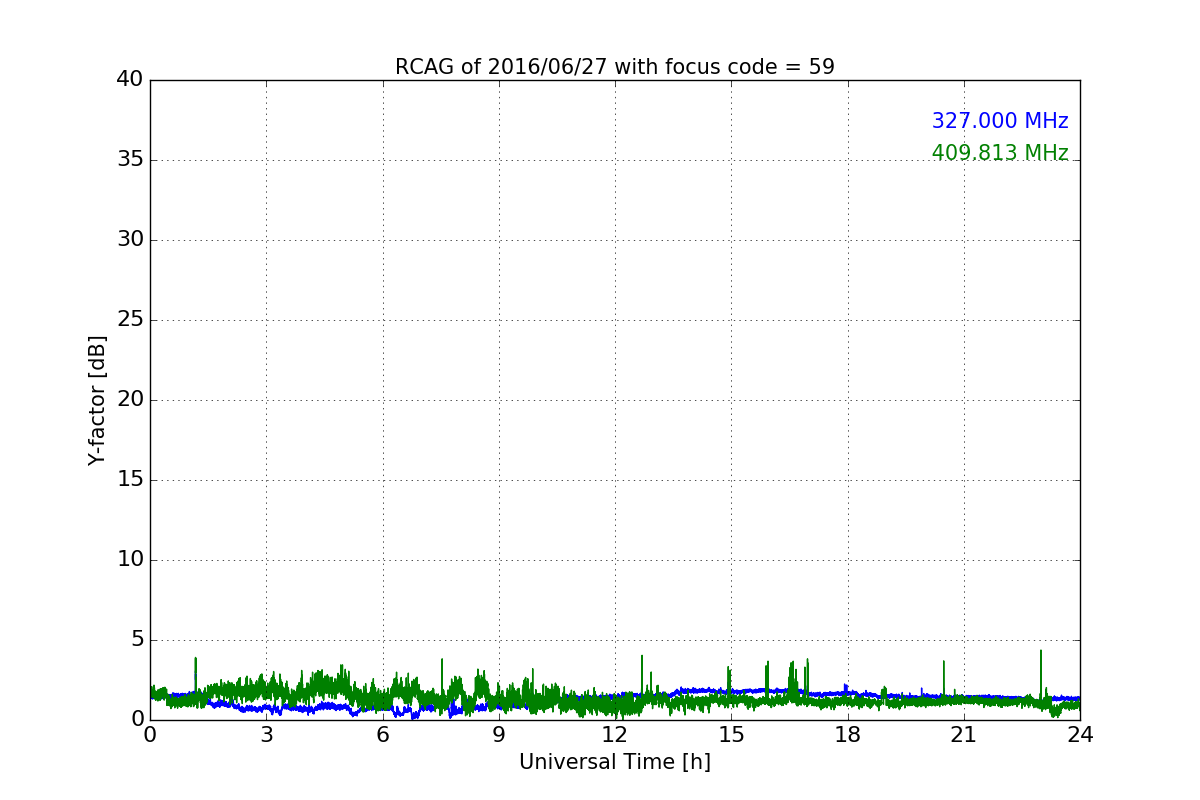This screenshot has width=1200, height=800.
Task: Click the y-axis tick label '25'
Action: click(x=130, y=320)
